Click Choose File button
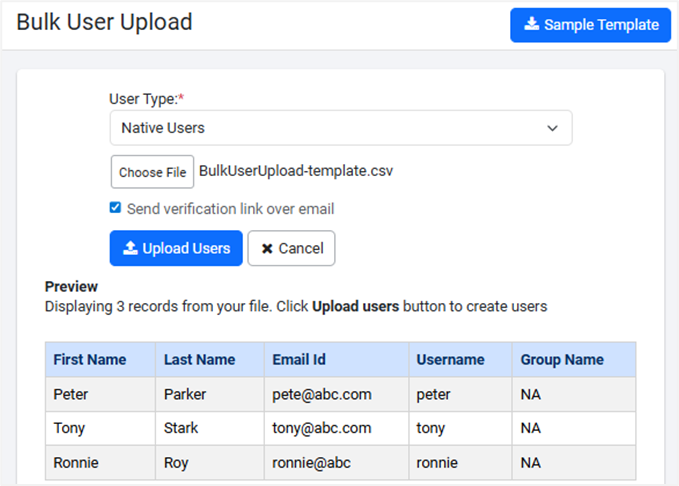 [152, 172]
